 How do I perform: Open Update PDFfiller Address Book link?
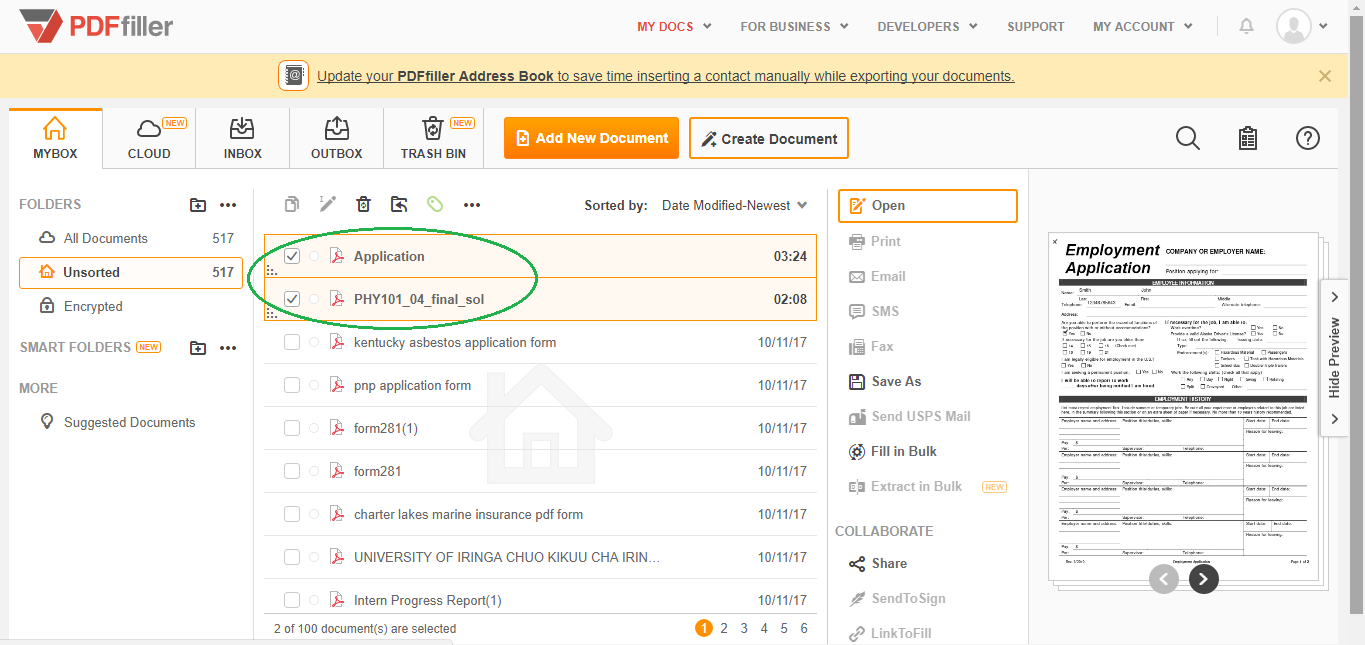(x=666, y=76)
